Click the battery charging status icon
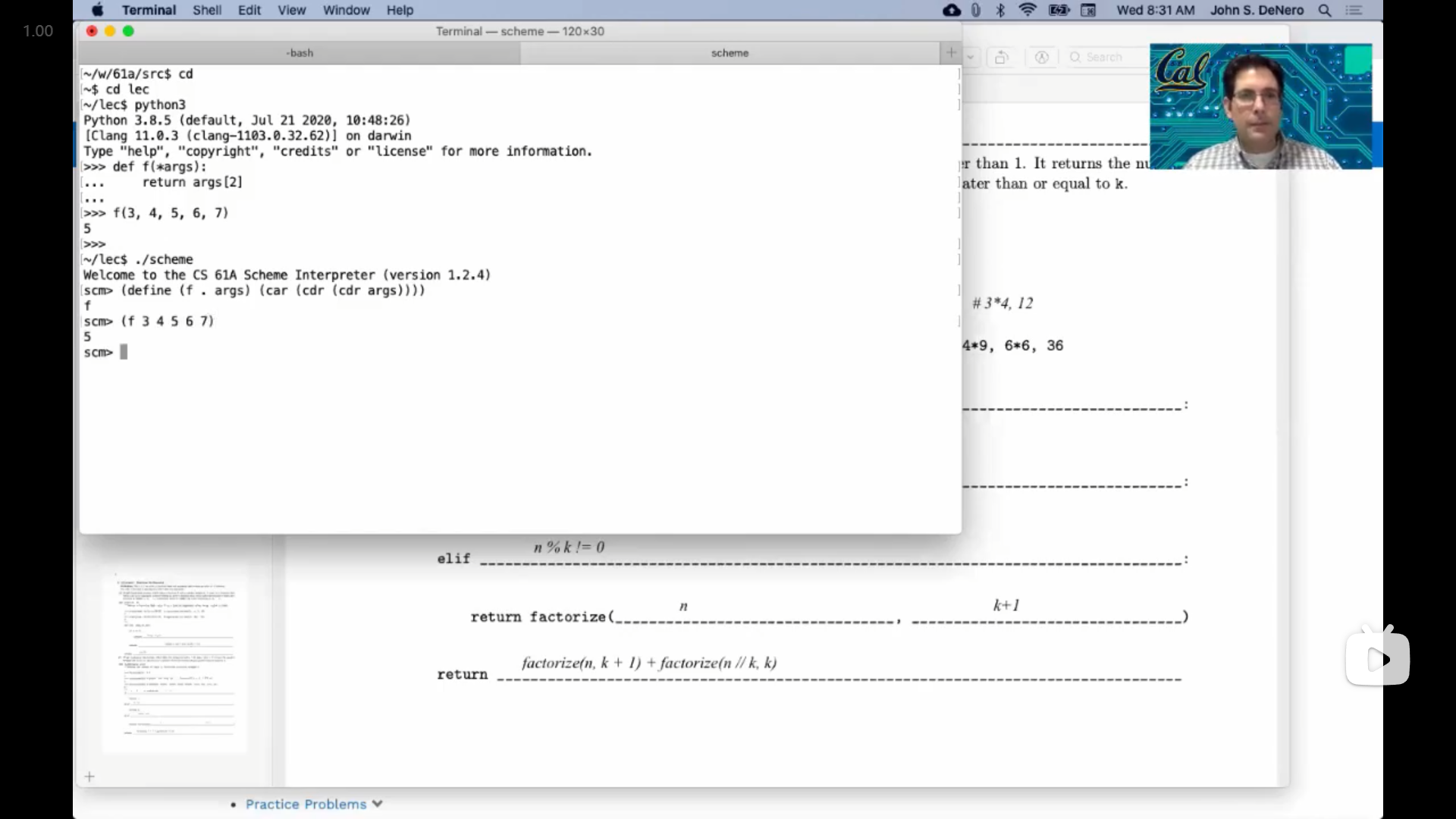The height and width of the screenshot is (819, 1456). [1059, 10]
